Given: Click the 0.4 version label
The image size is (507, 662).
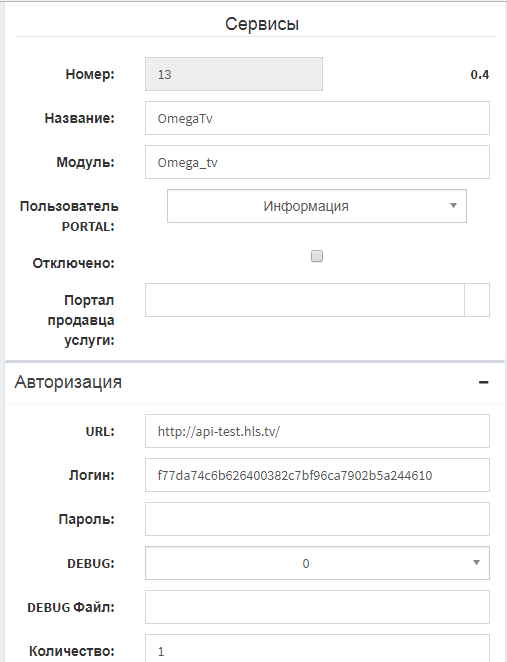Looking at the screenshot, I should pos(480,75).
